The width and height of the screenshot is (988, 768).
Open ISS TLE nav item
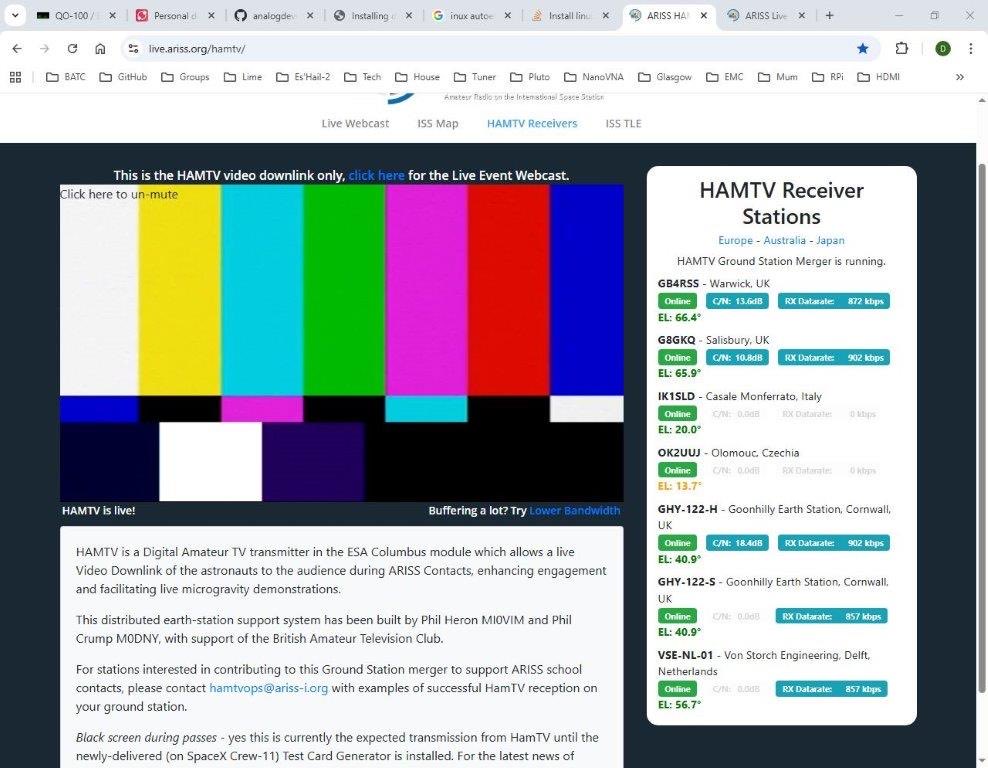tap(623, 123)
